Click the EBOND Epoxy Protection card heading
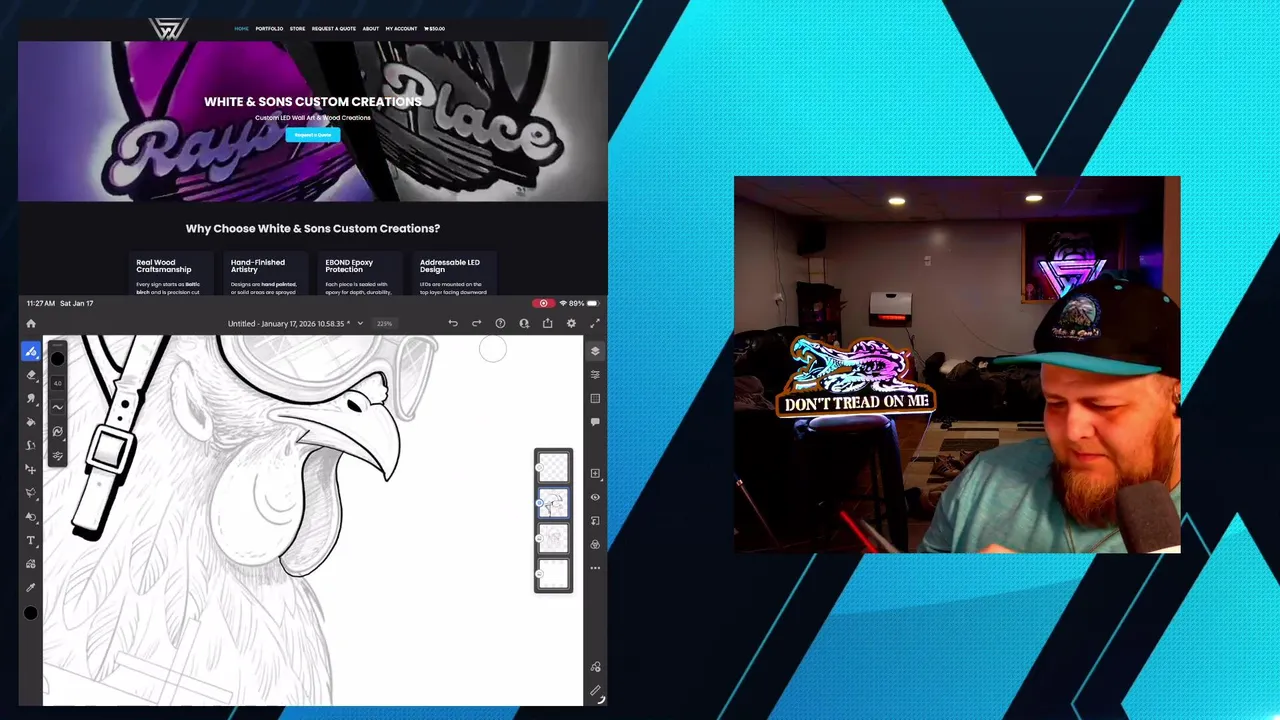The image size is (1280, 720). click(349, 266)
